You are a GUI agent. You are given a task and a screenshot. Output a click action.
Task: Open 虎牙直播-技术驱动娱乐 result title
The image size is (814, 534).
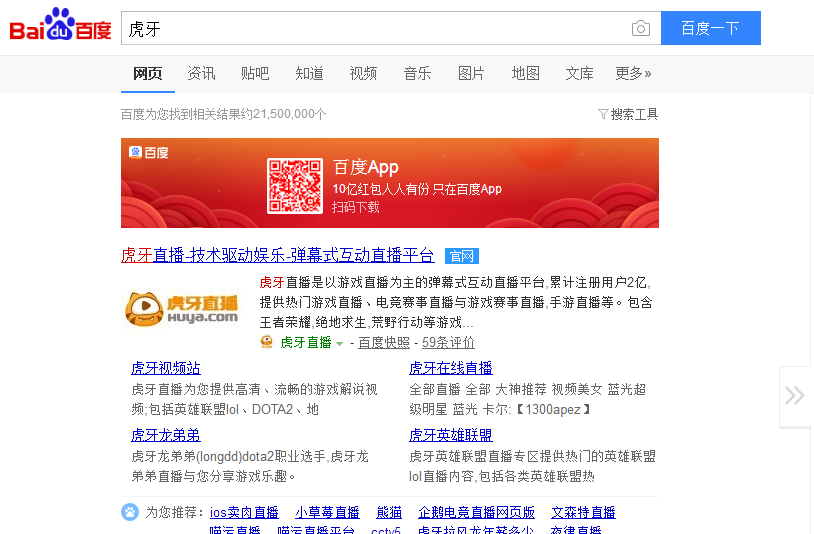tap(278, 255)
